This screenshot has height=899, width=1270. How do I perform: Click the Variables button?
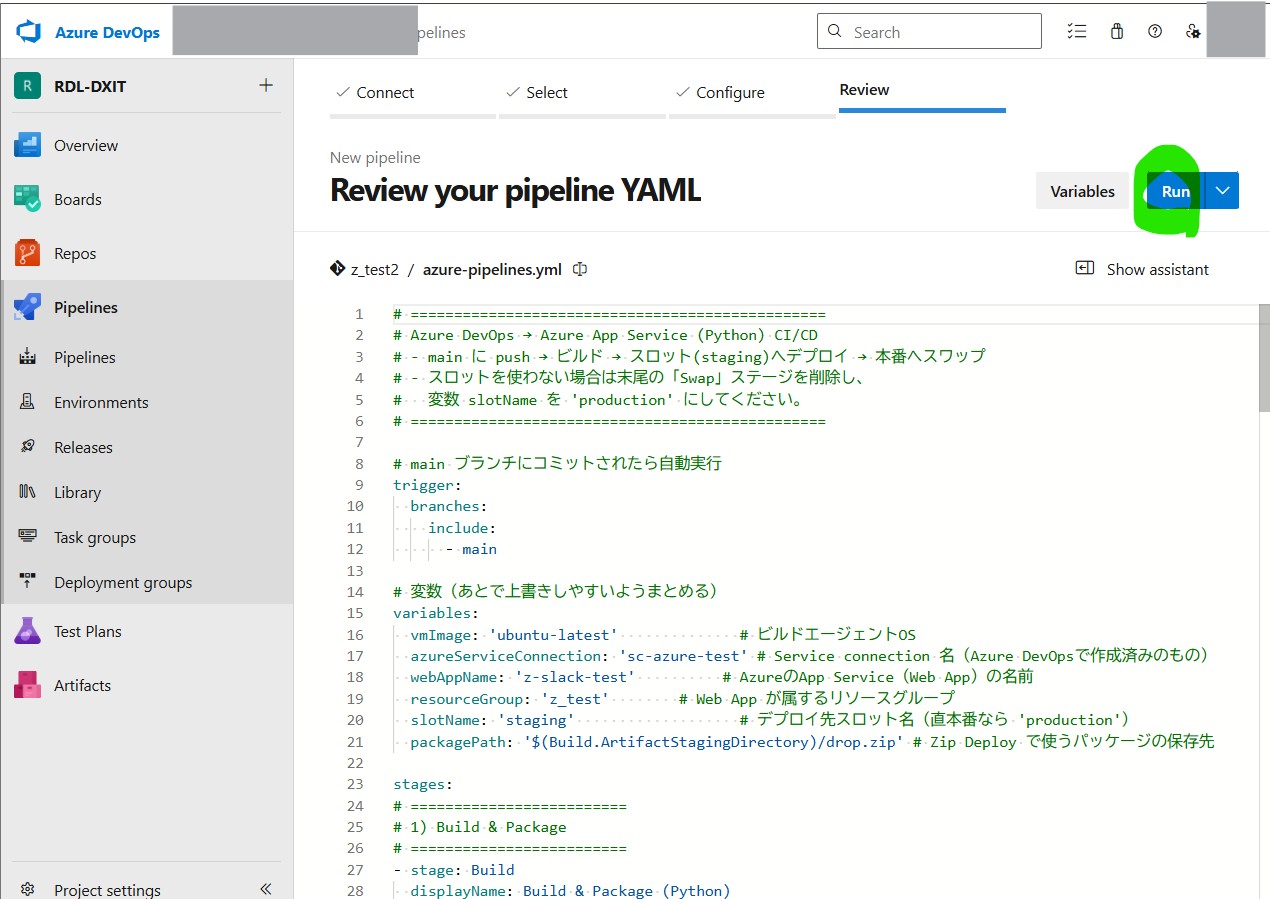tap(1082, 191)
